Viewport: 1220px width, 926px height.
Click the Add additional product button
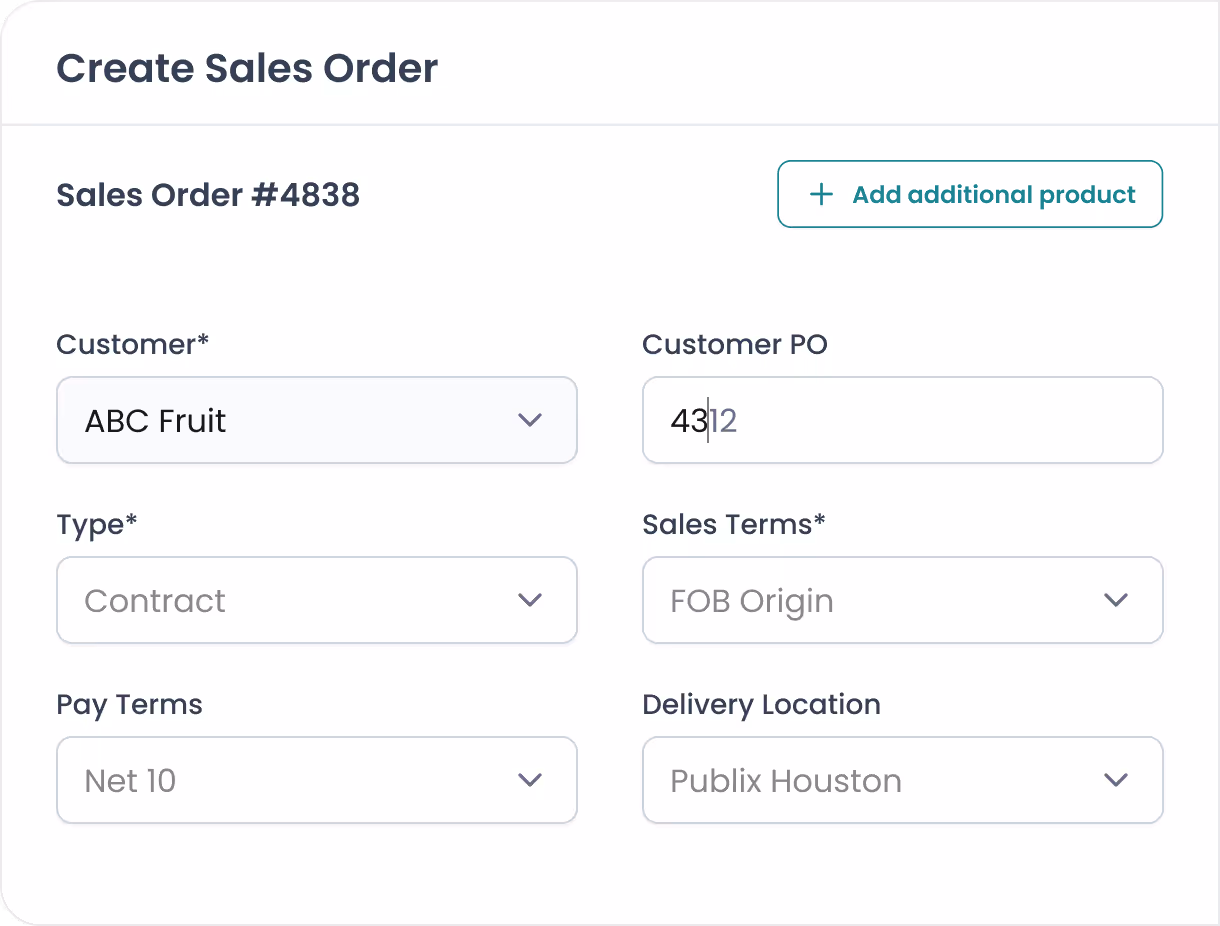969,194
